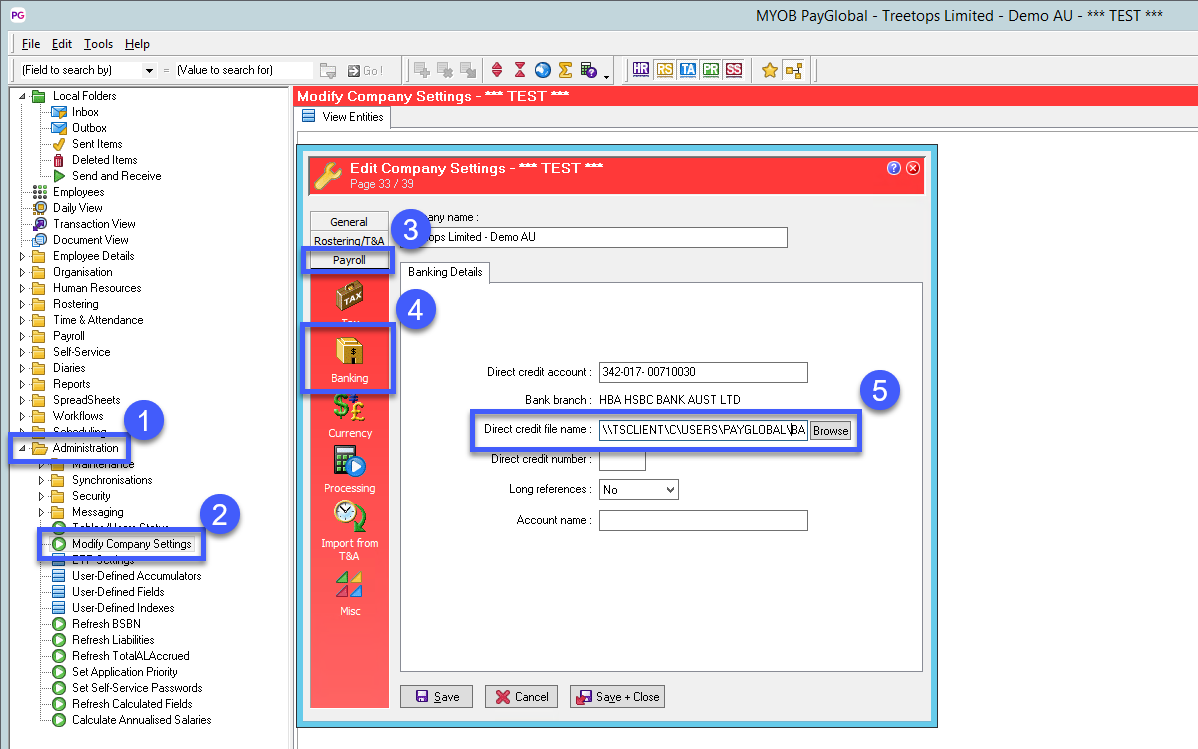Expand the Human Resources folder
The image size is (1198, 749).
23,288
